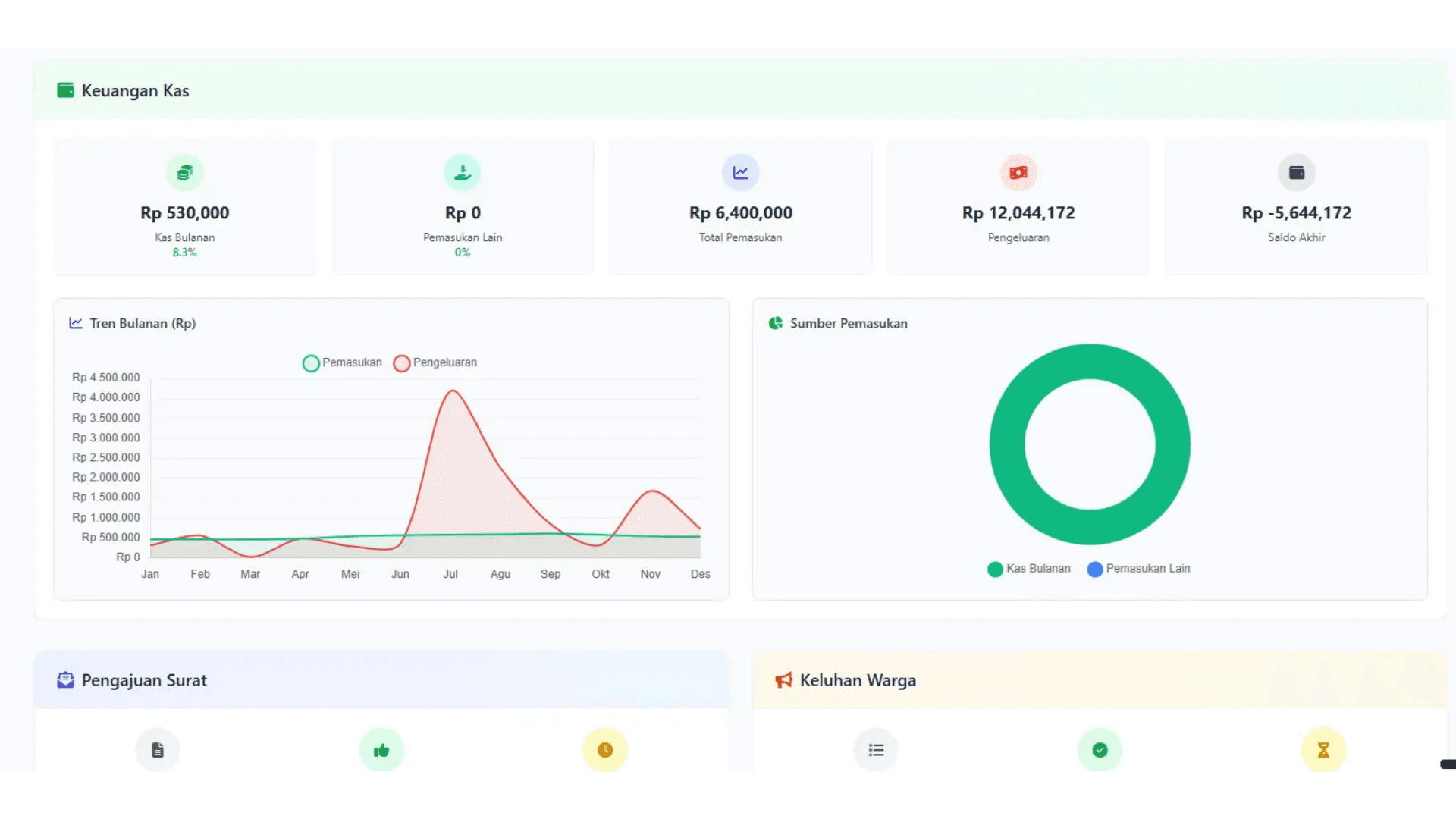Click the Pengeluaran red money icon

click(x=1018, y=173)
